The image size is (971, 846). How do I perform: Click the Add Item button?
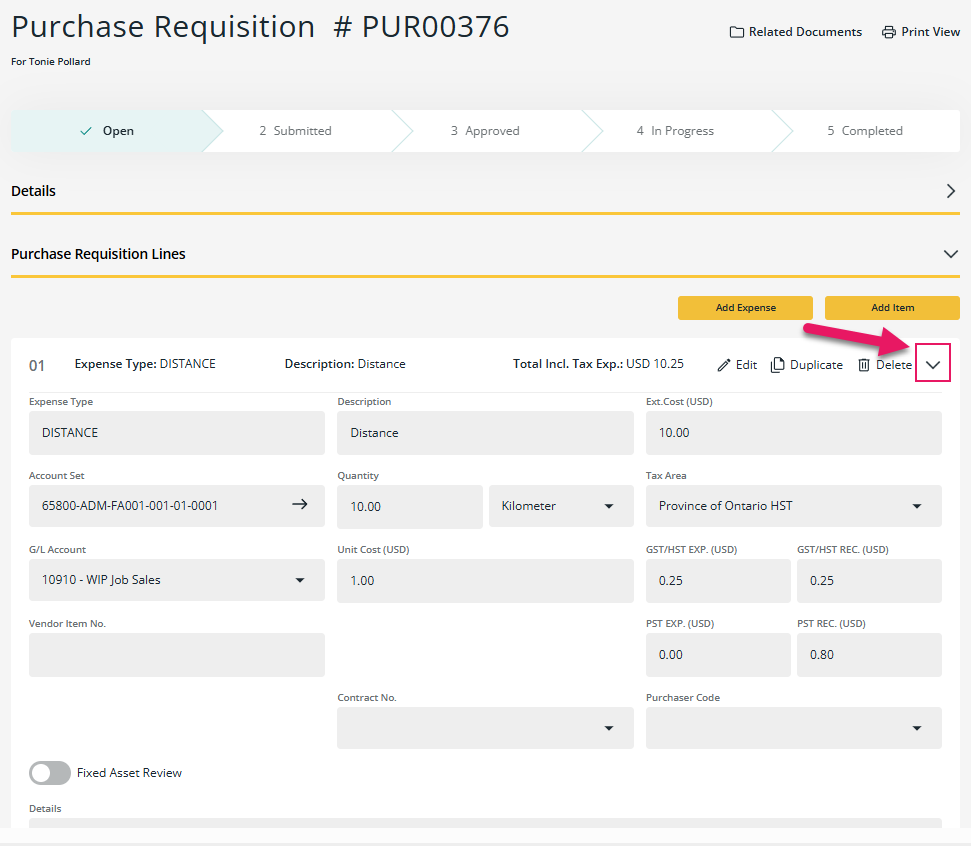click(x=892, y=308)
